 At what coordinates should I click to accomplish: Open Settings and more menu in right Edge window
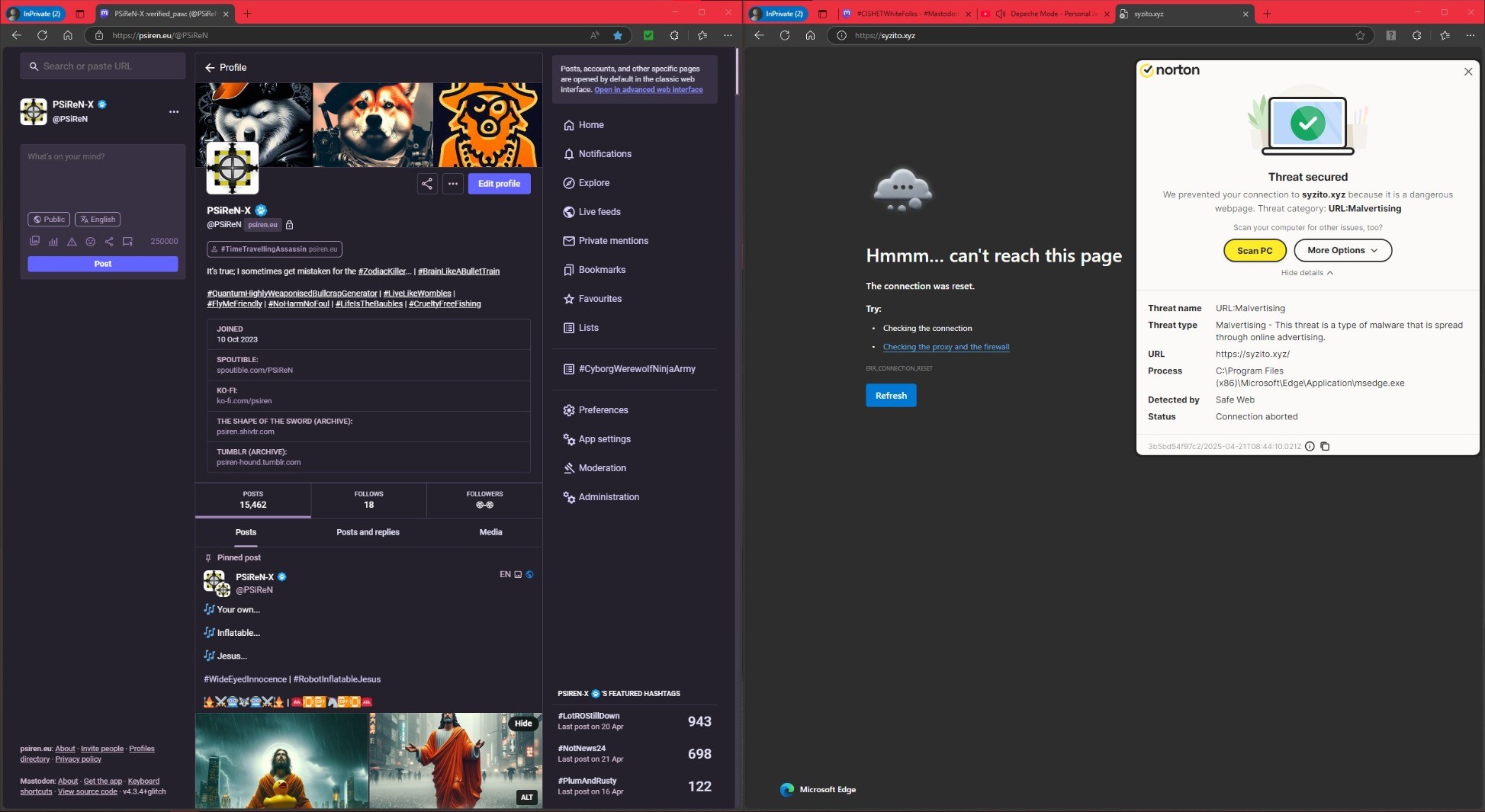tap(1471, 35)
